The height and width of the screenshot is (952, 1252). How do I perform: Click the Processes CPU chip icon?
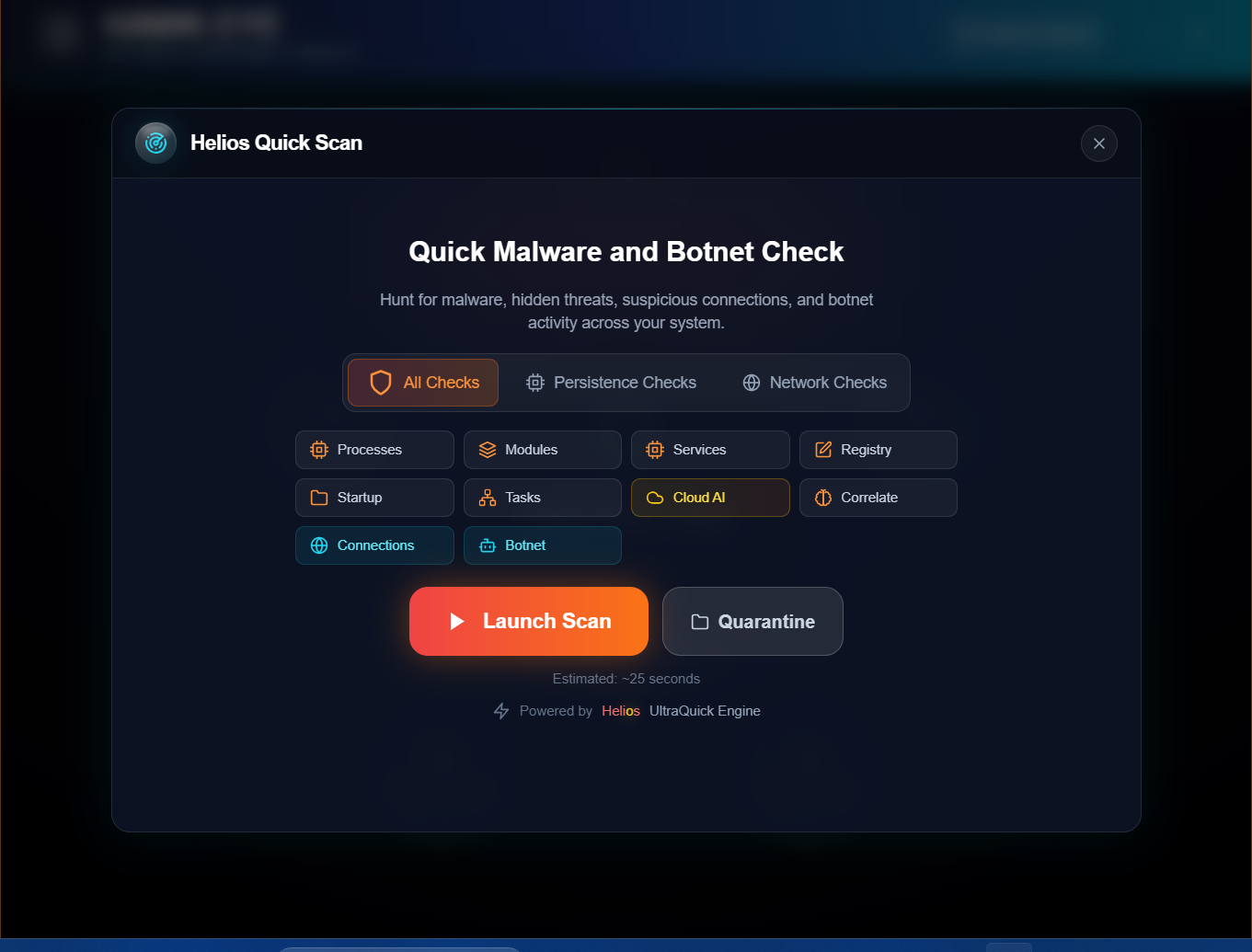point(319,450)
